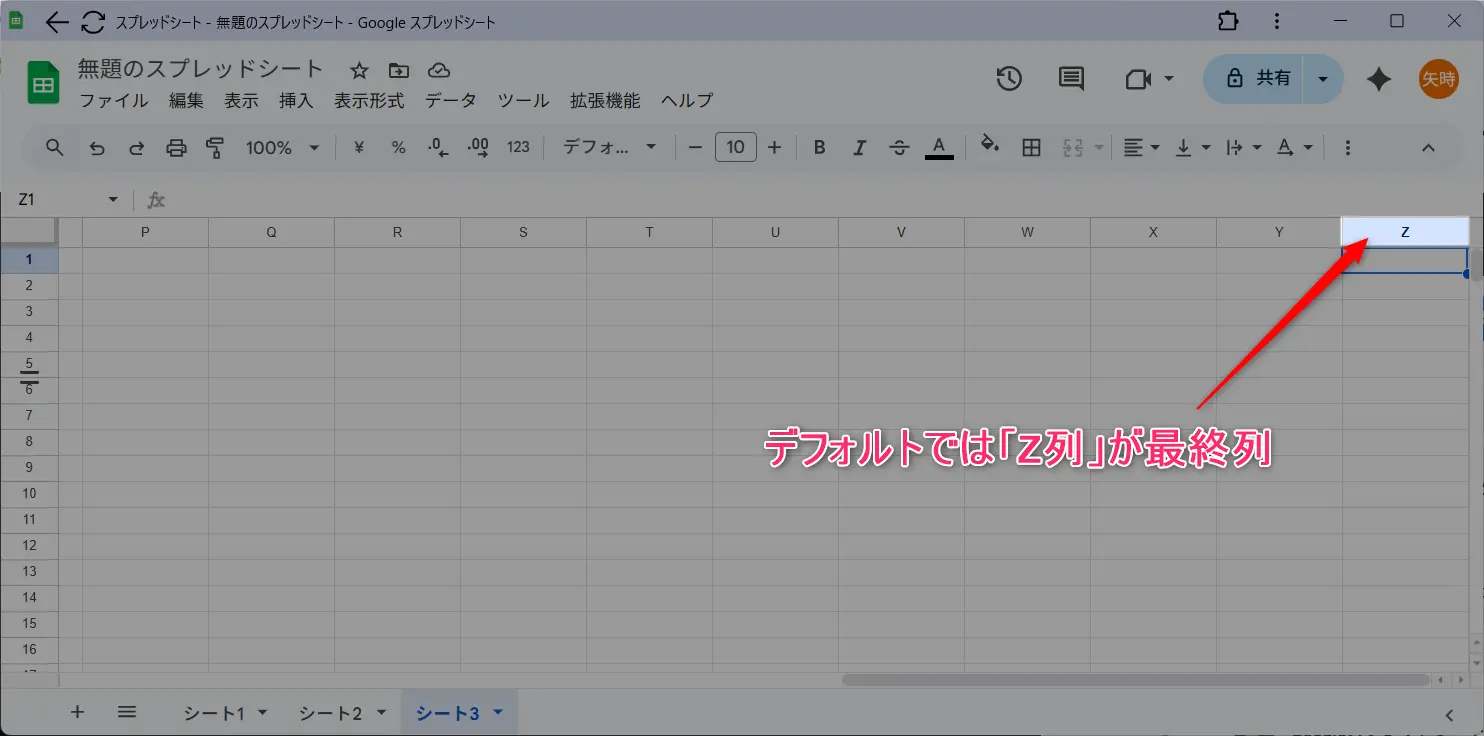Toggle italic text formatting
Image resolution: width=1484 pixels, height=736 pixels.
tap(859, 148)
